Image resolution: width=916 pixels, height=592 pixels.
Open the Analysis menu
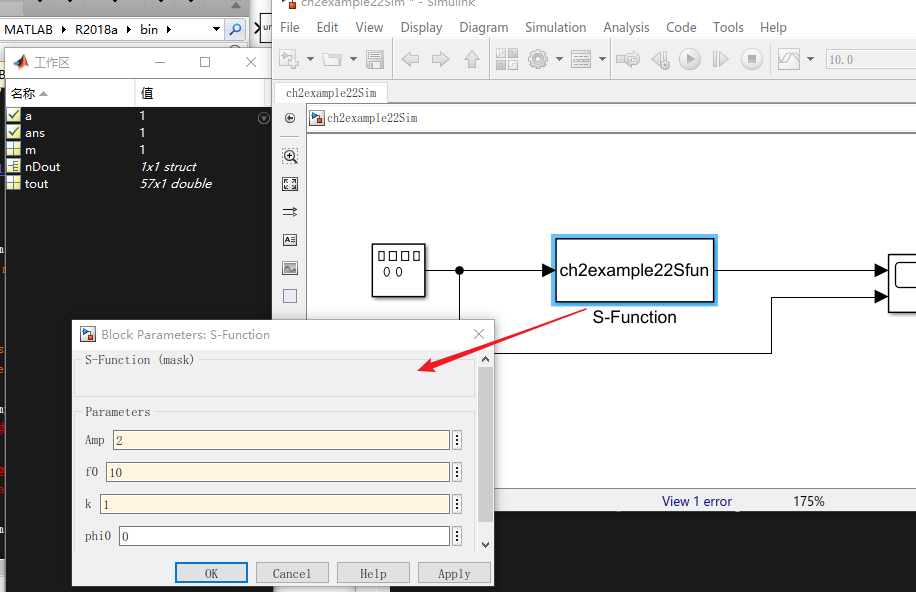point(626,27)
